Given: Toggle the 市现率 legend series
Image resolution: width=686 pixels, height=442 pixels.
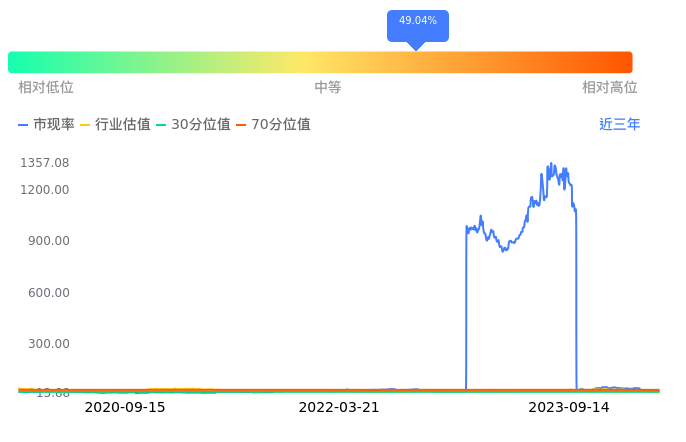Looking at the screenshot, I should (47, 125).
